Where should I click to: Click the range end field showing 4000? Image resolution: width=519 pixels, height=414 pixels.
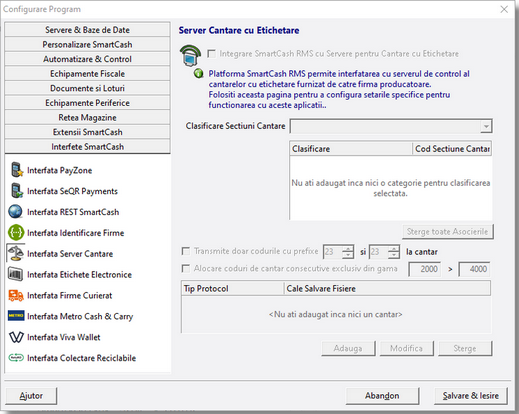pyautogui.click(x=474, y=269)
